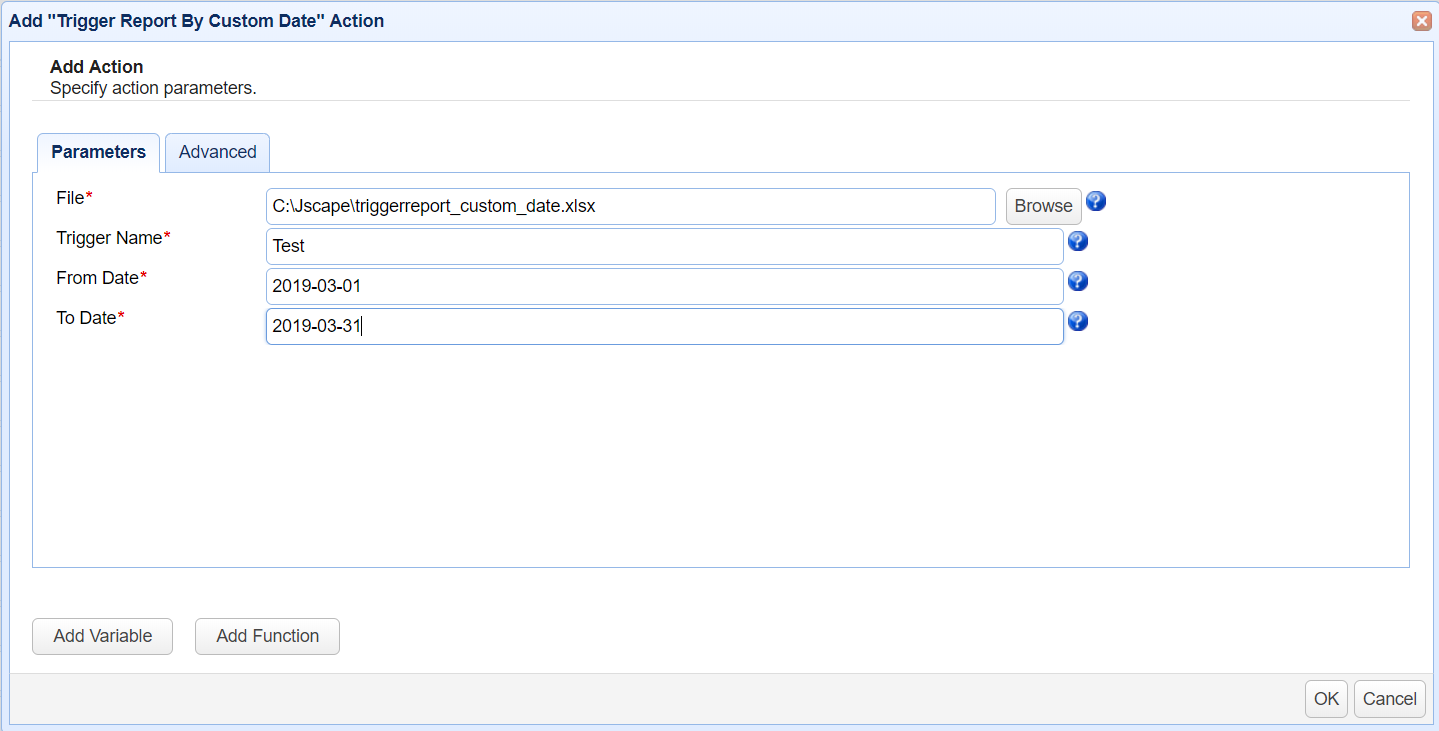The height and width of the screenshot is (731, 1439).
Task: Select the Parameters tab
Action: [98, 152]
